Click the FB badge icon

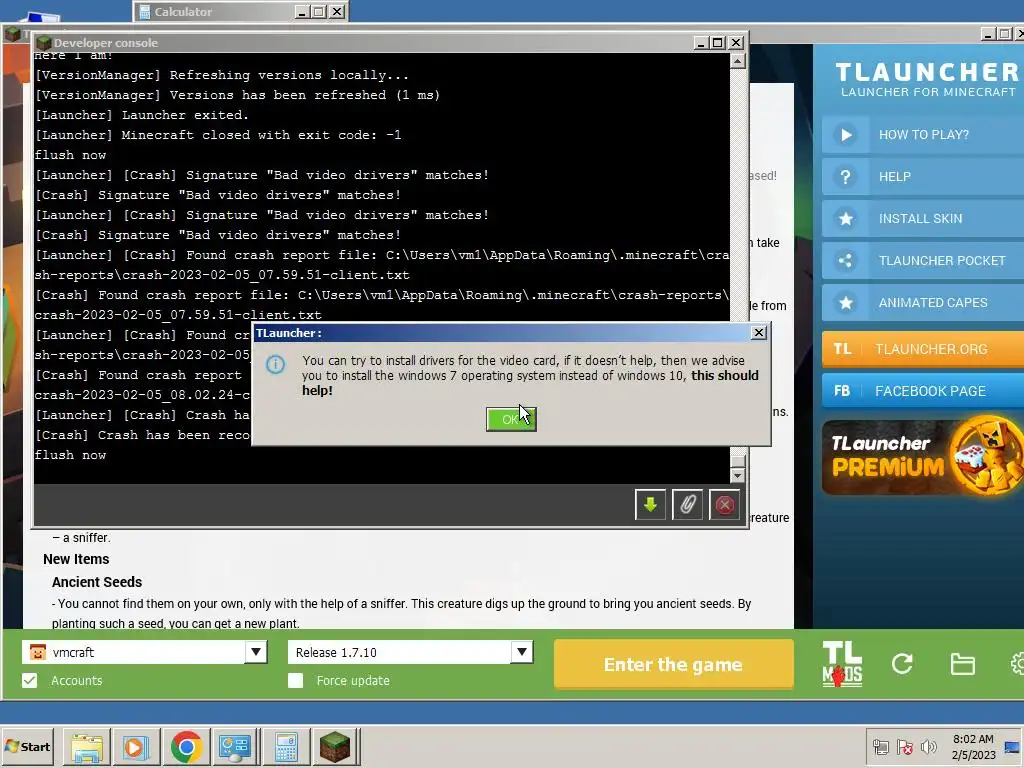[x=842, y=391]
